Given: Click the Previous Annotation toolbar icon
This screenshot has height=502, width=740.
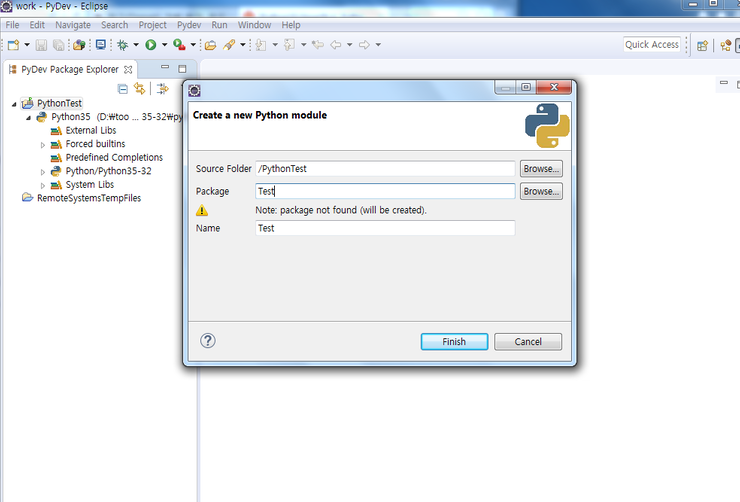Looking at the screenshot, I should coord(289,45).
